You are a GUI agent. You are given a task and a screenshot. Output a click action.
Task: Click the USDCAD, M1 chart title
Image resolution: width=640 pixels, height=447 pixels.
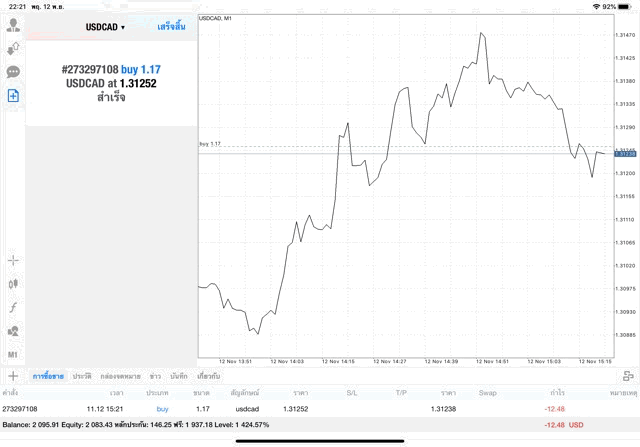coord(216,18)
